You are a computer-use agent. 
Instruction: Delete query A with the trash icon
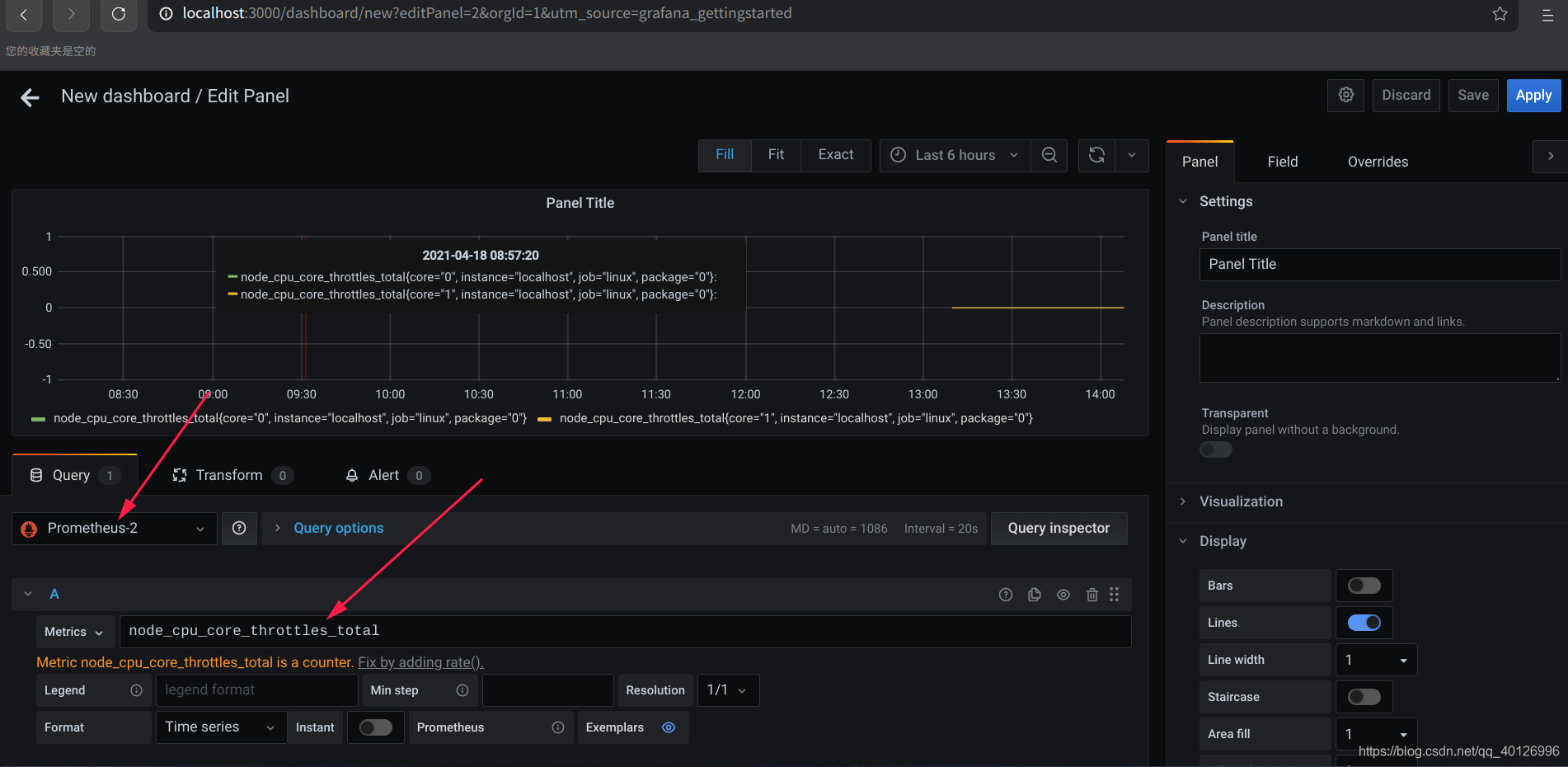1091,595
